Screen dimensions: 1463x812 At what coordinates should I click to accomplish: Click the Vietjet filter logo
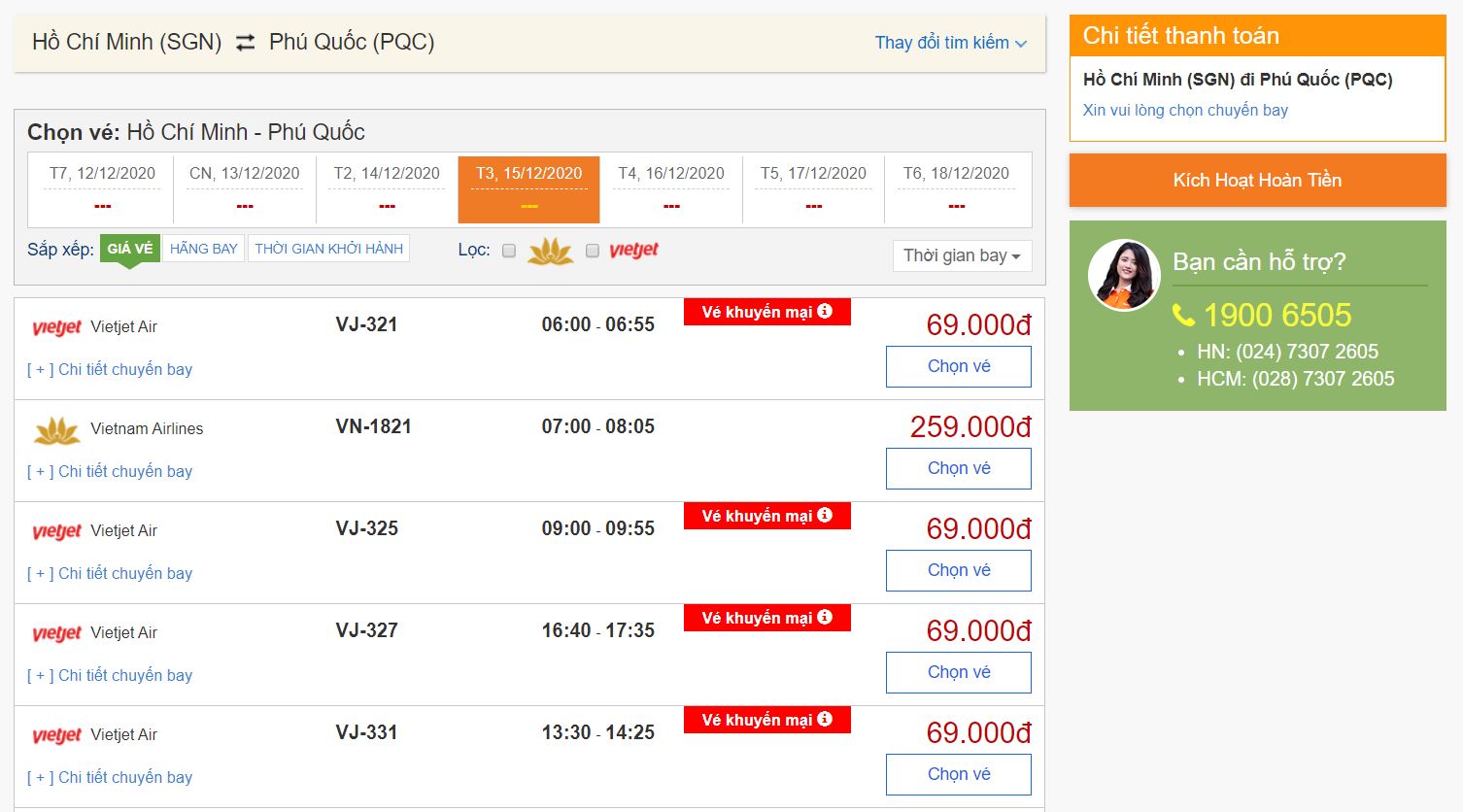[x=633, y=251]
